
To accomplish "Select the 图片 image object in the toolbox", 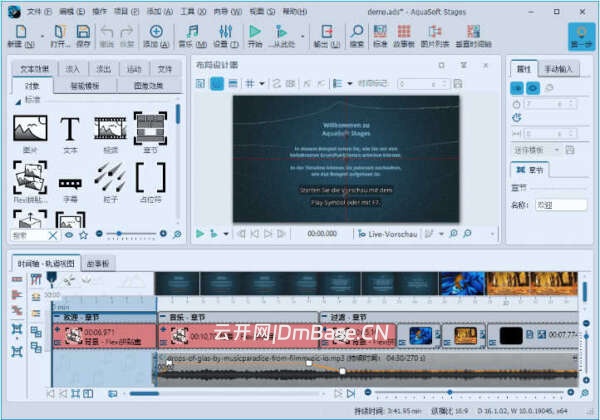I will 30,133.
